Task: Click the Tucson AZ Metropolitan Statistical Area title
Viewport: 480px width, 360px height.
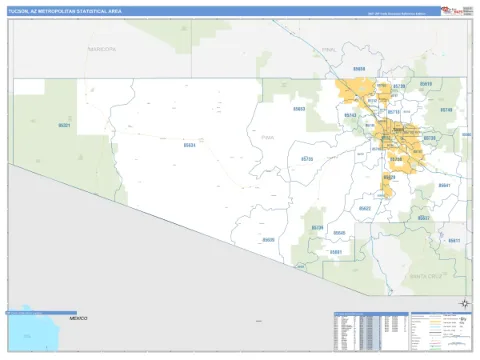Action: [65, 11]
